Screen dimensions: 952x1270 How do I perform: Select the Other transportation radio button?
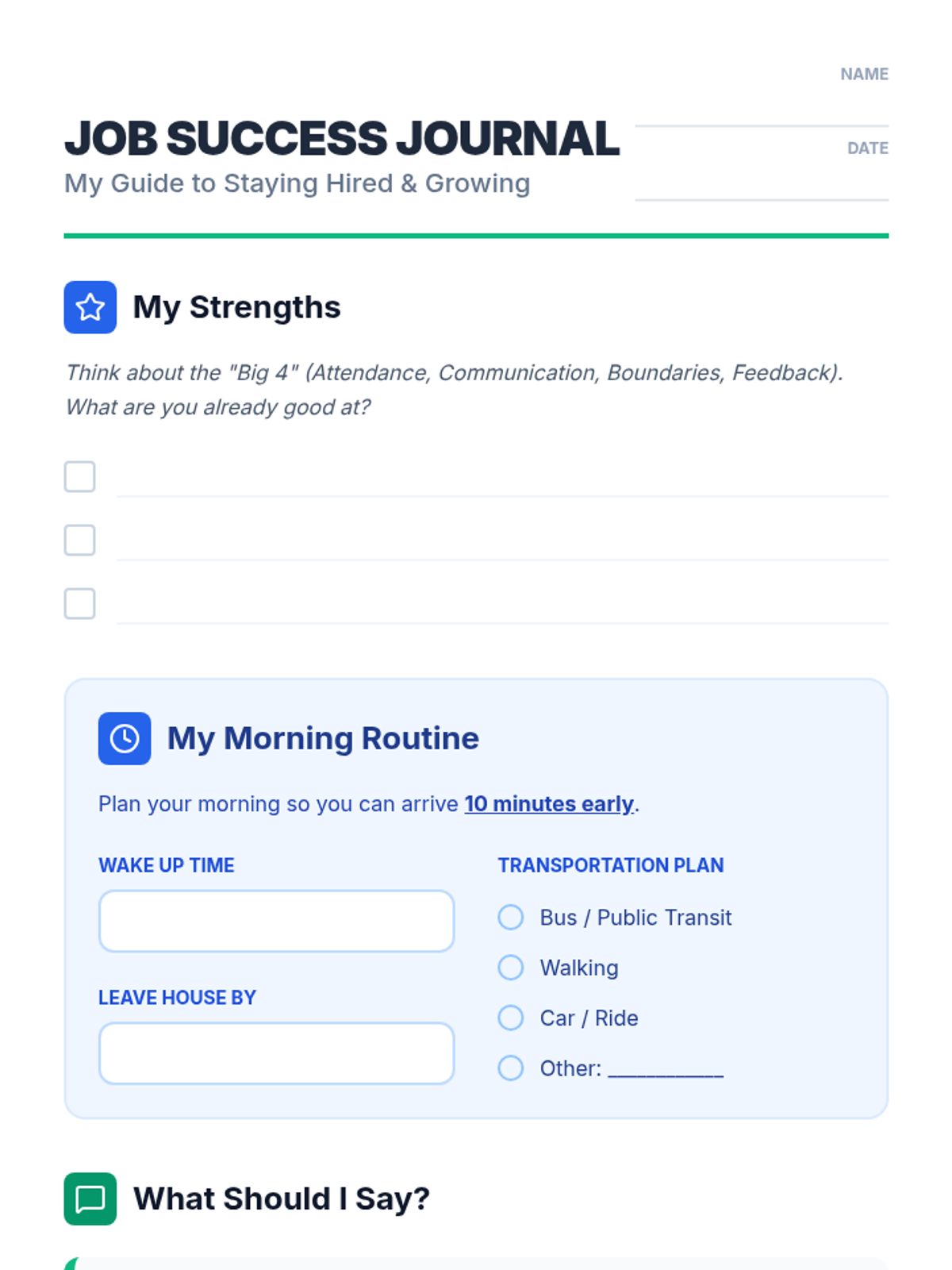point(511,1068)
